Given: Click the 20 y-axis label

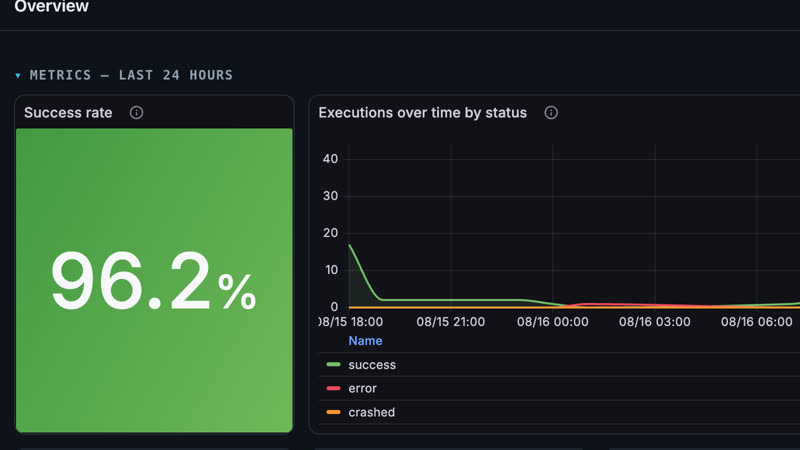Looking at the screenshot, I should click(x=330, y=233).
